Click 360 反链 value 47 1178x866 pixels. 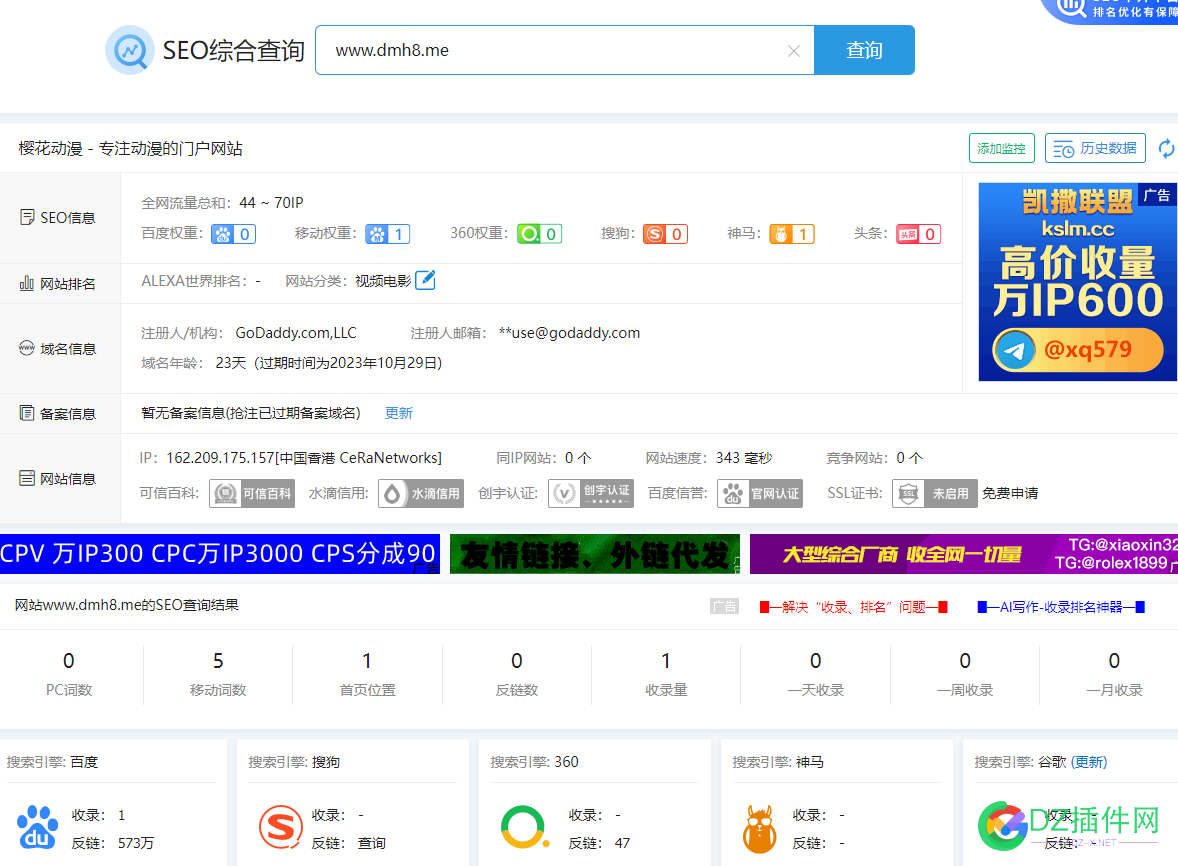(622, 843)
